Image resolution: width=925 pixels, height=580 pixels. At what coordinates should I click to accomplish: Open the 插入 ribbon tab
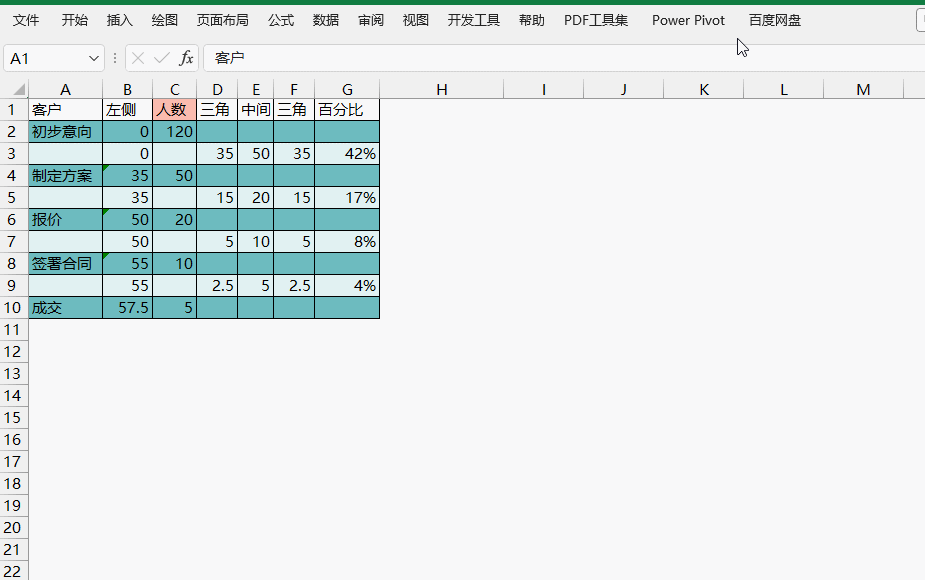[120, 20]
